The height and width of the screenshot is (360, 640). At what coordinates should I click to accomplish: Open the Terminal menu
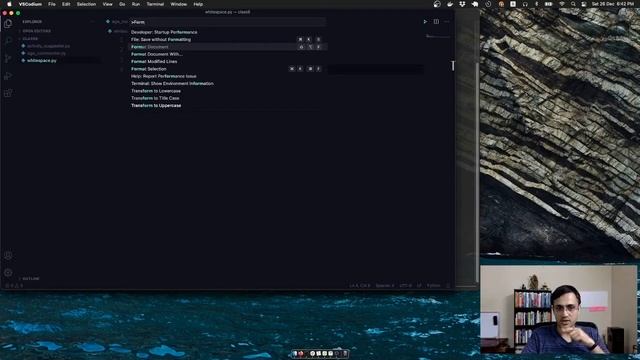(155, 4)
